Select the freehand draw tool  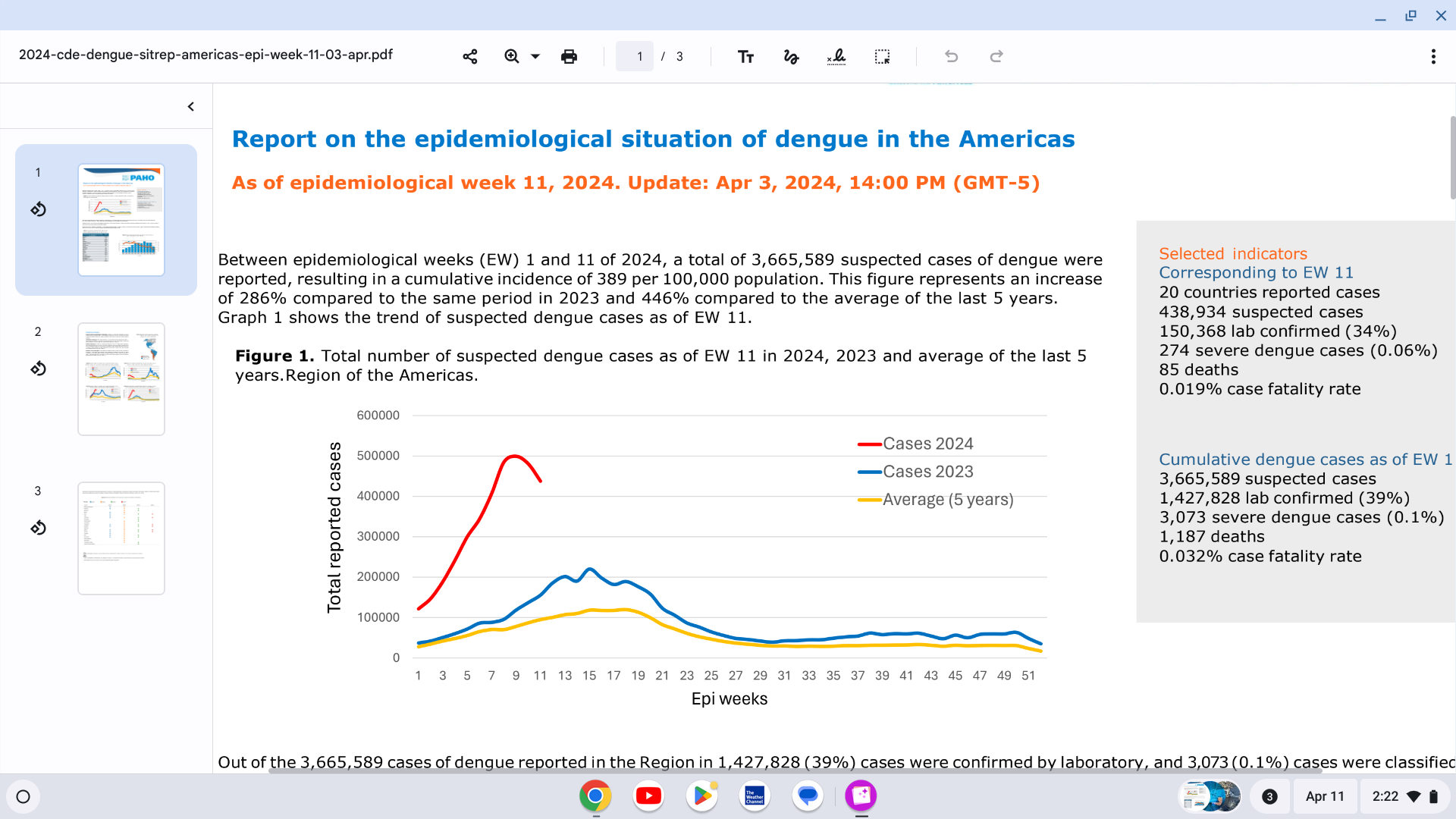(791, 57)
